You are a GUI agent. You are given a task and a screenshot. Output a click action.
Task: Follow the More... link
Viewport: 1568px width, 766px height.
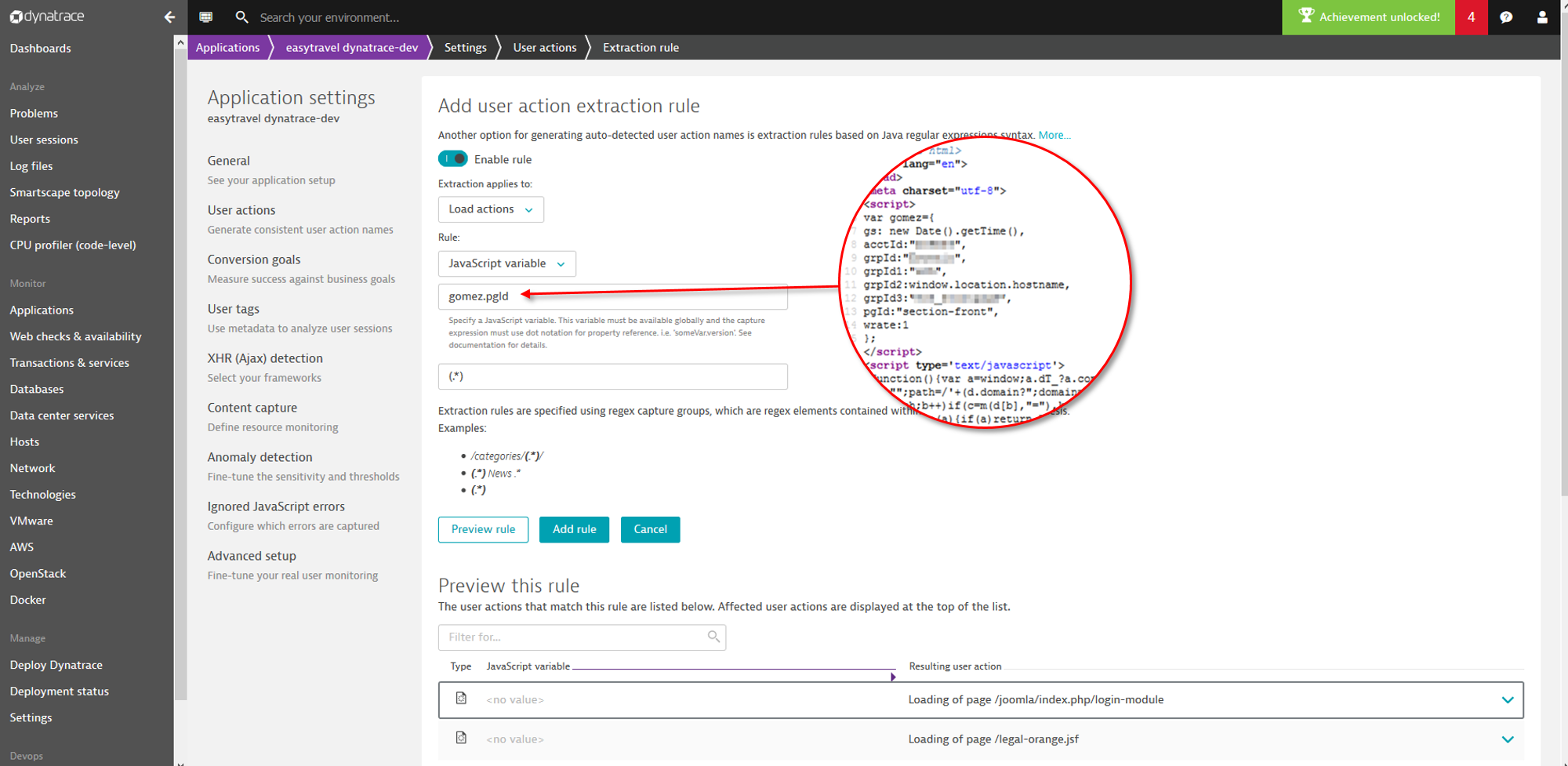1054,135
